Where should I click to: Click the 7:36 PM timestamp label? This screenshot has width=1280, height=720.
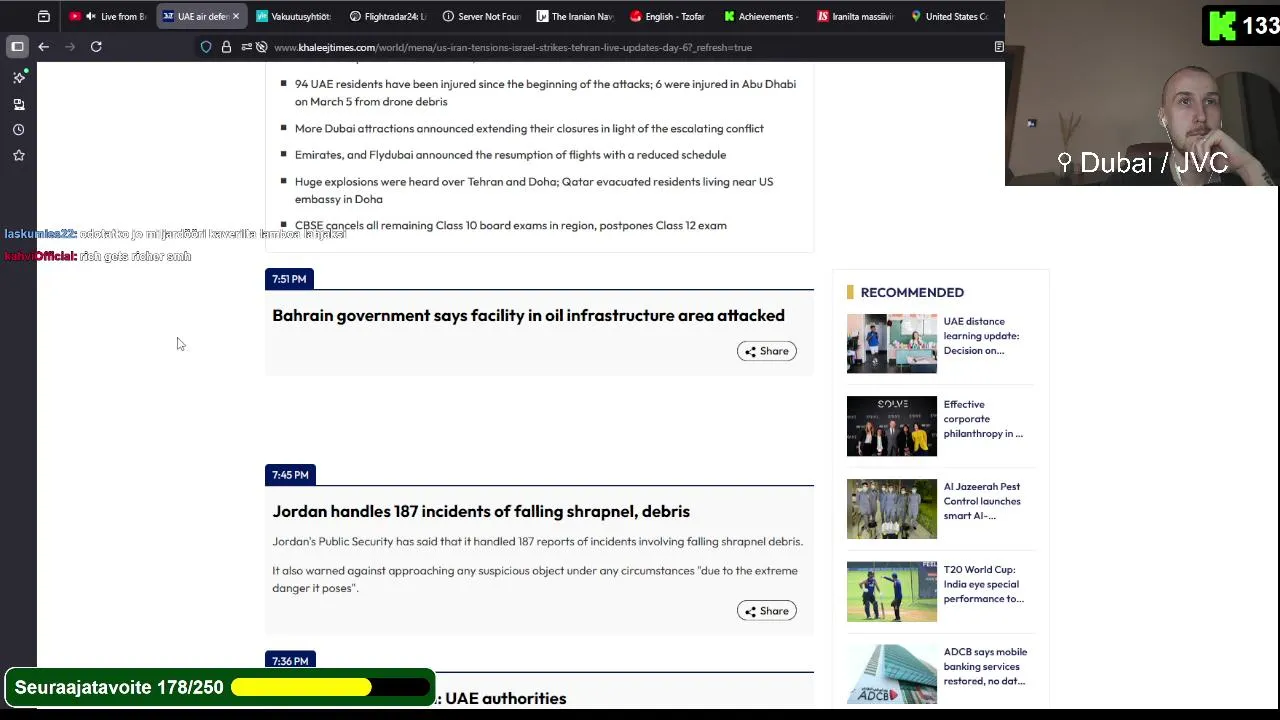290,661
